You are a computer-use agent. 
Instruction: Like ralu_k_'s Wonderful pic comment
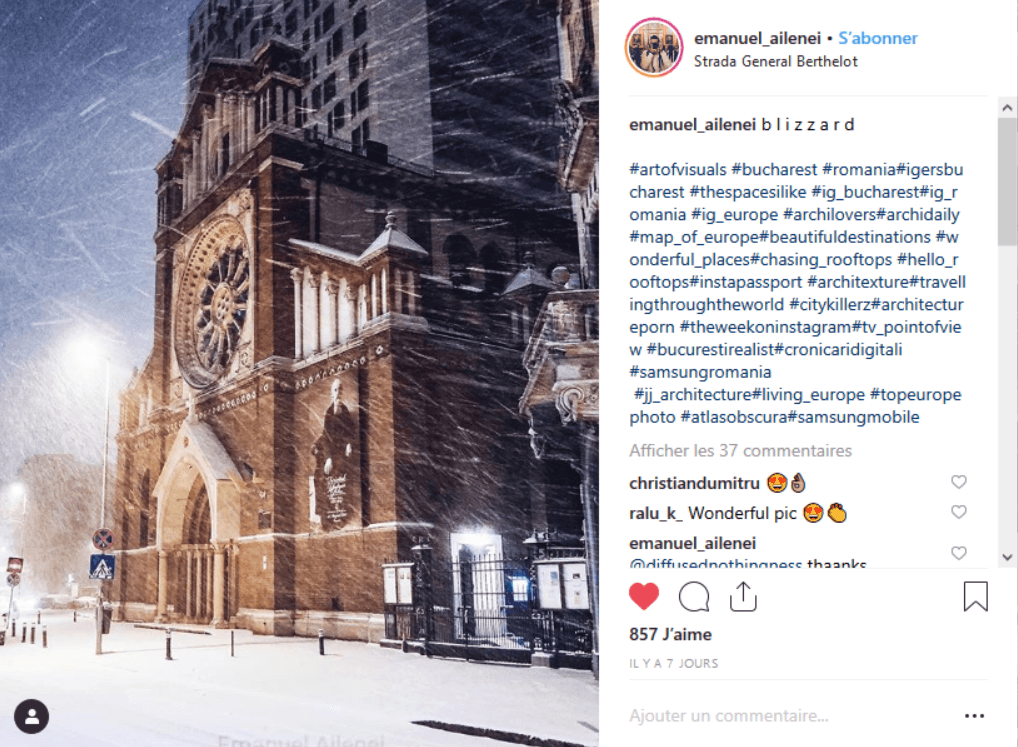(x=959, y=511)
